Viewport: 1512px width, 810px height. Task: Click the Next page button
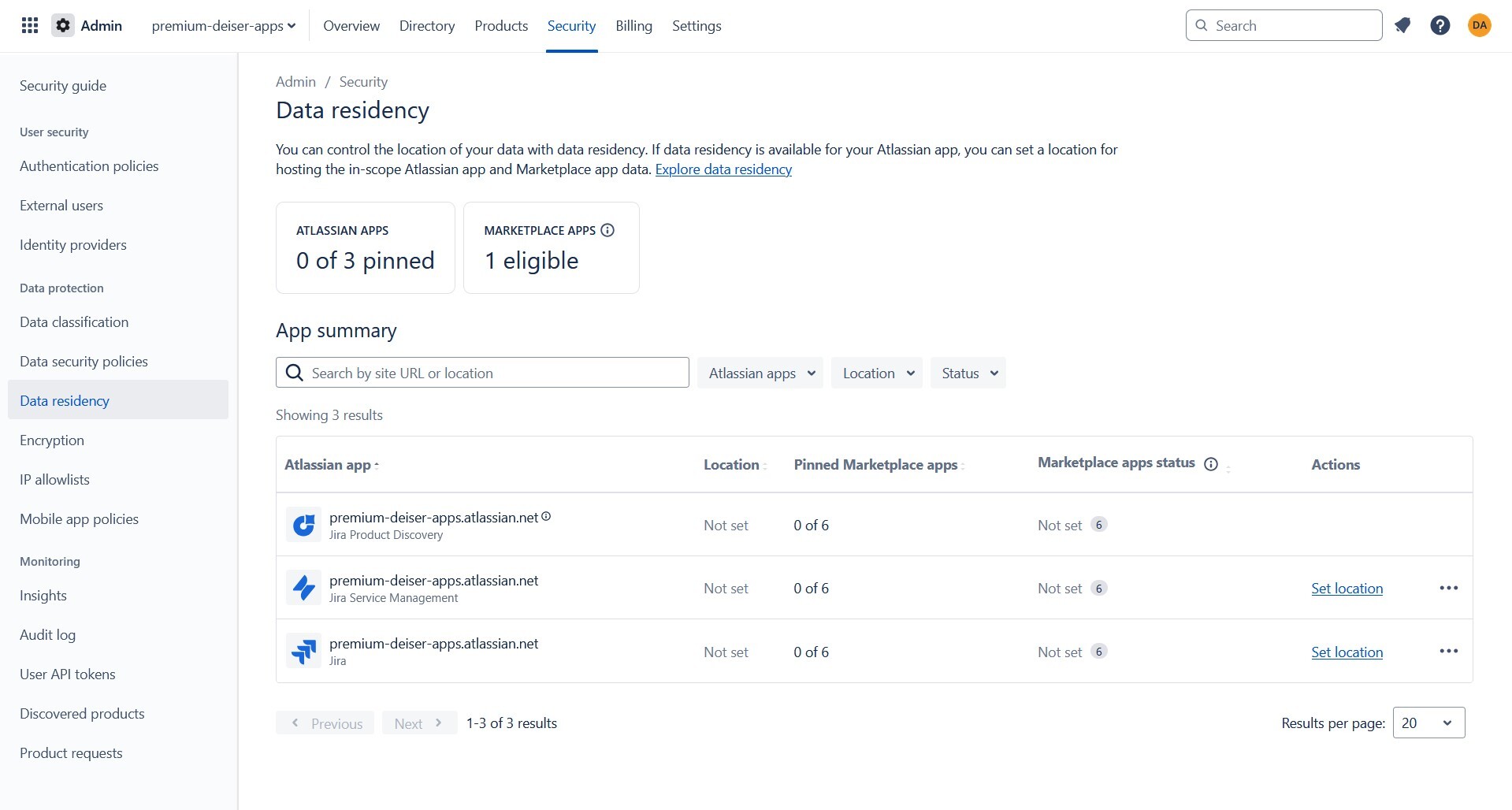(x=419, y=723)
